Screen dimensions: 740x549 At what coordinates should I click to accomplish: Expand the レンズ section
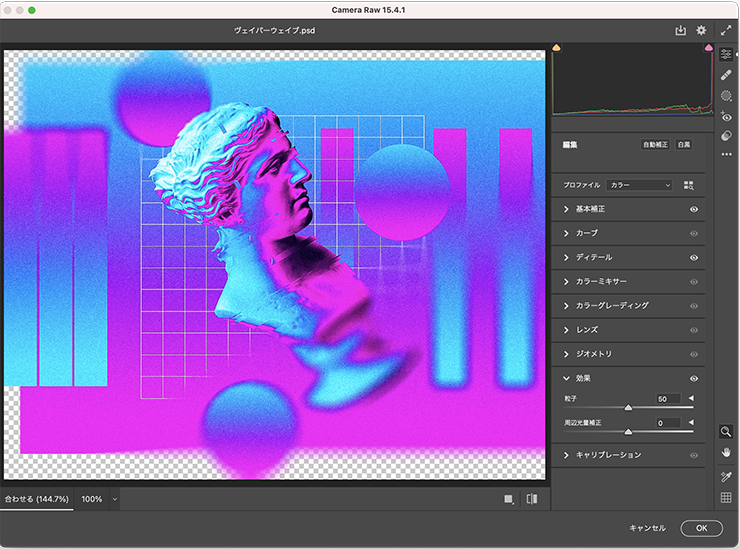tap(566, 330)
